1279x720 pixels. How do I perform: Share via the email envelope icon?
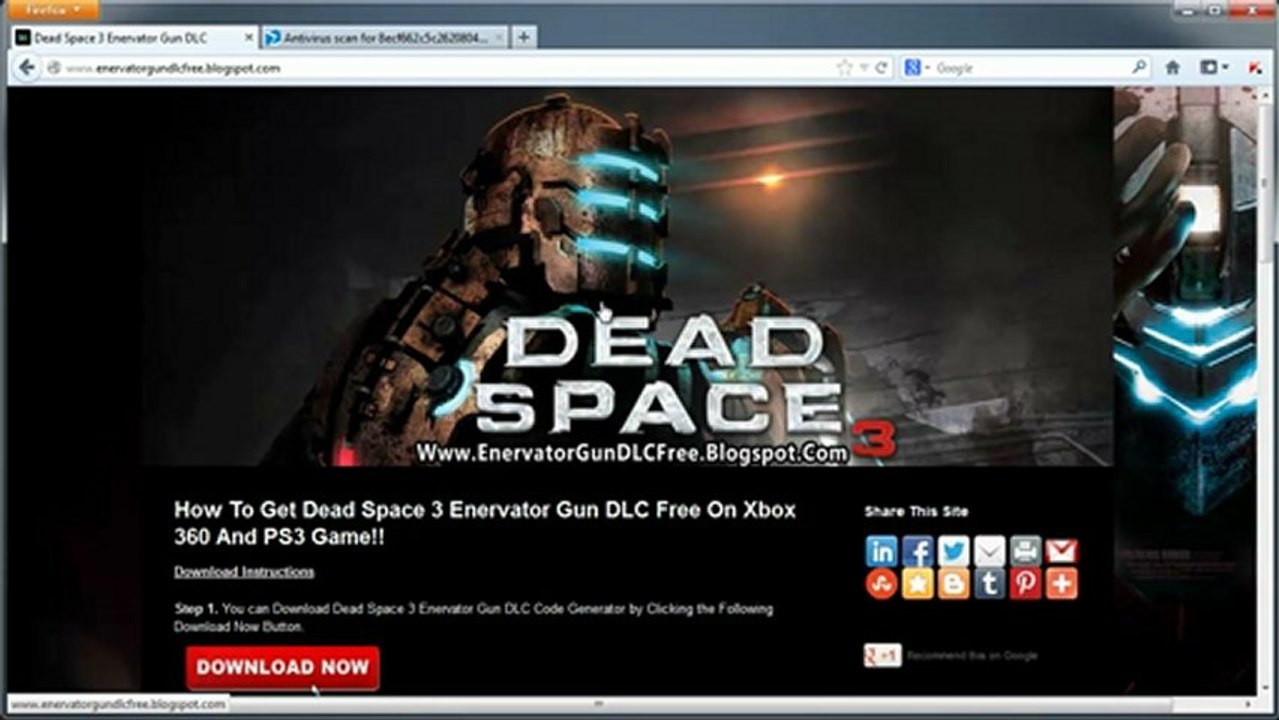990,551
